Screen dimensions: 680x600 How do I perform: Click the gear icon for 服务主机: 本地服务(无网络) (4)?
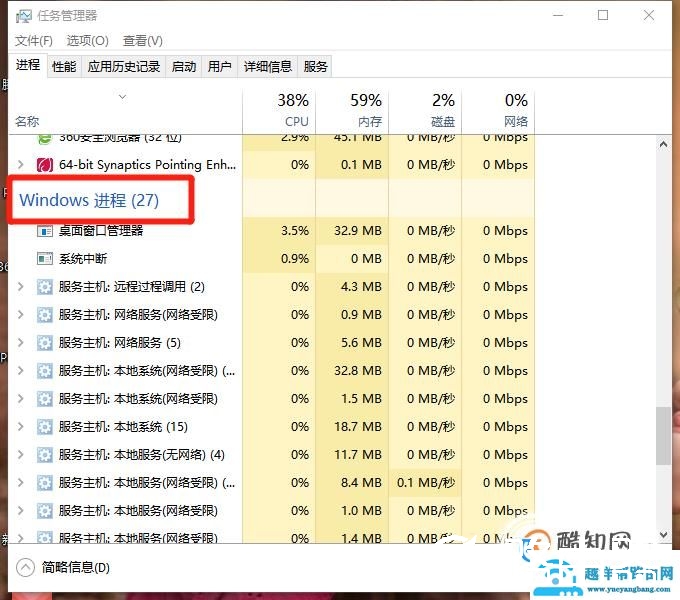pyautogui.click(x=45, y=455)
